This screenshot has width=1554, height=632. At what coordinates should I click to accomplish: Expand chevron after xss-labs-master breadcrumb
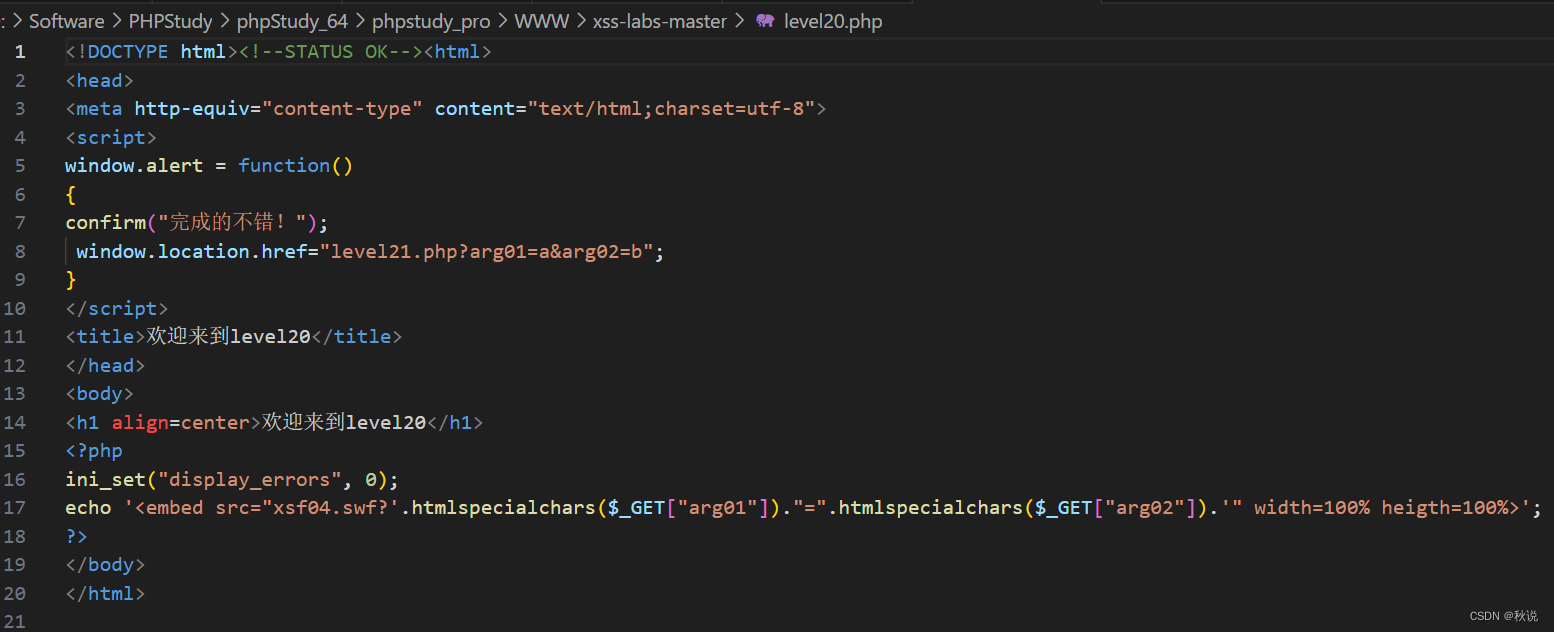coord(740,21)
